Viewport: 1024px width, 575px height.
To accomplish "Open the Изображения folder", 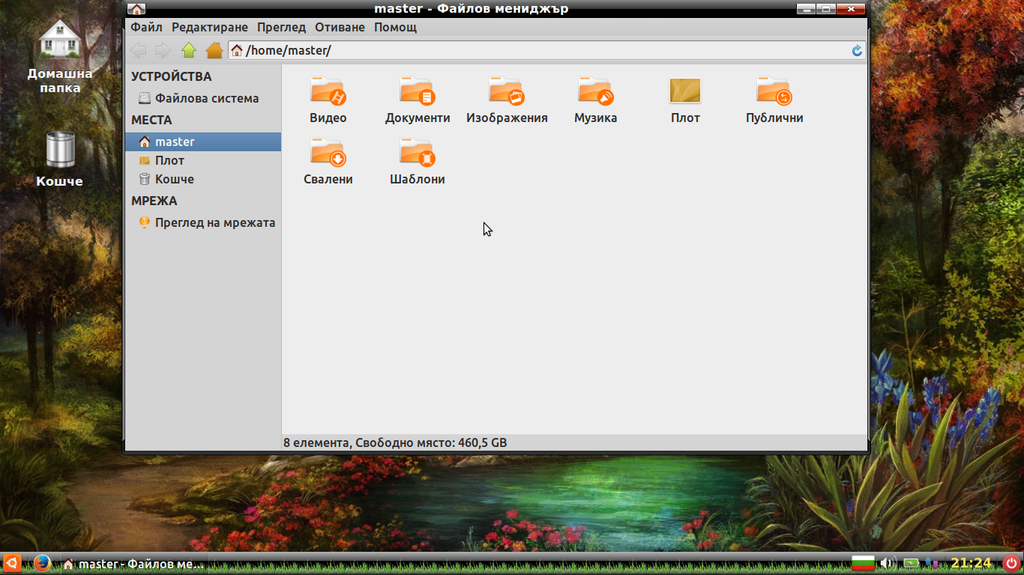I will pyautogui.click(x=507, y=99).
